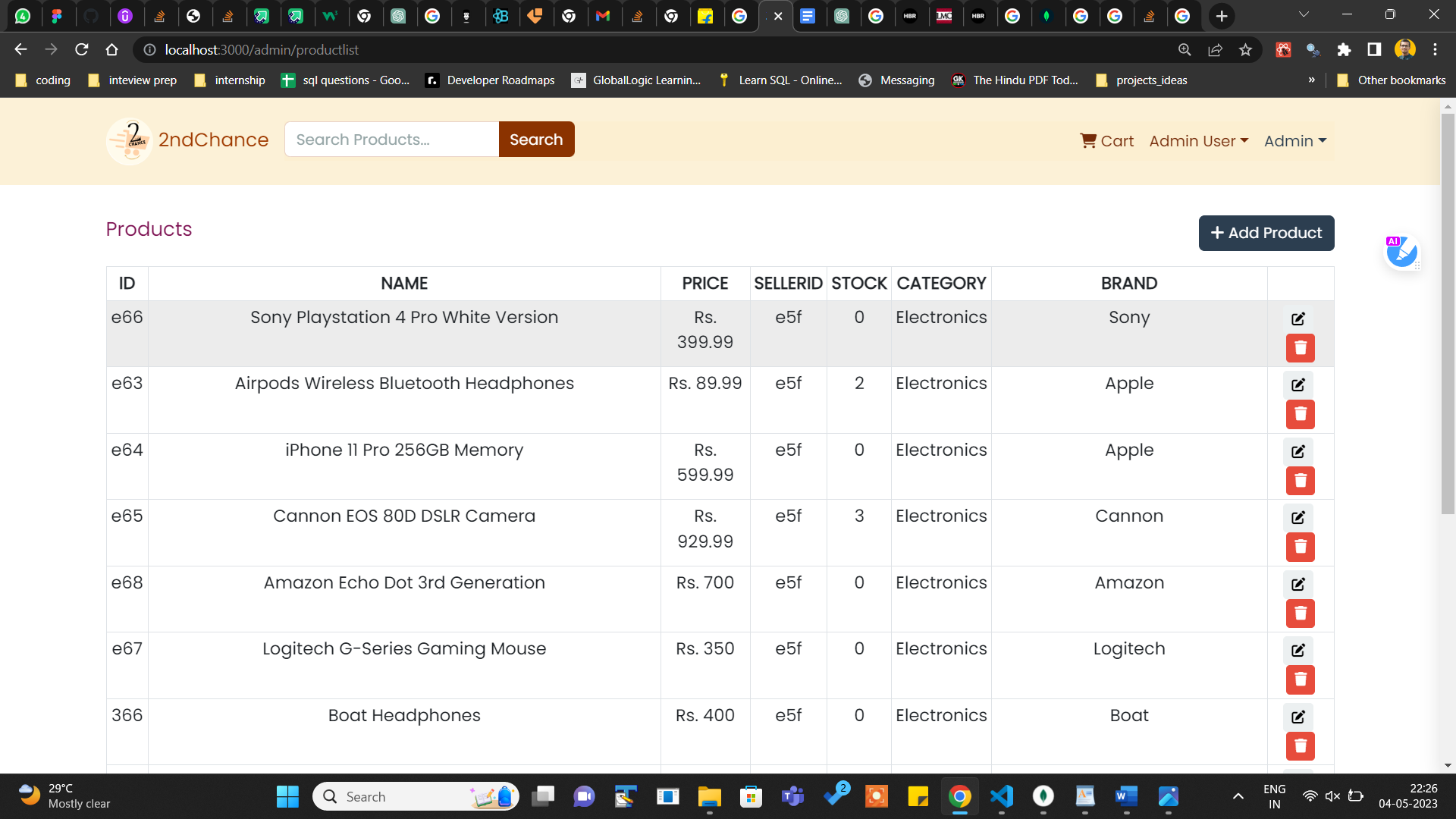Open the shopping Cart

point(1106,141)
